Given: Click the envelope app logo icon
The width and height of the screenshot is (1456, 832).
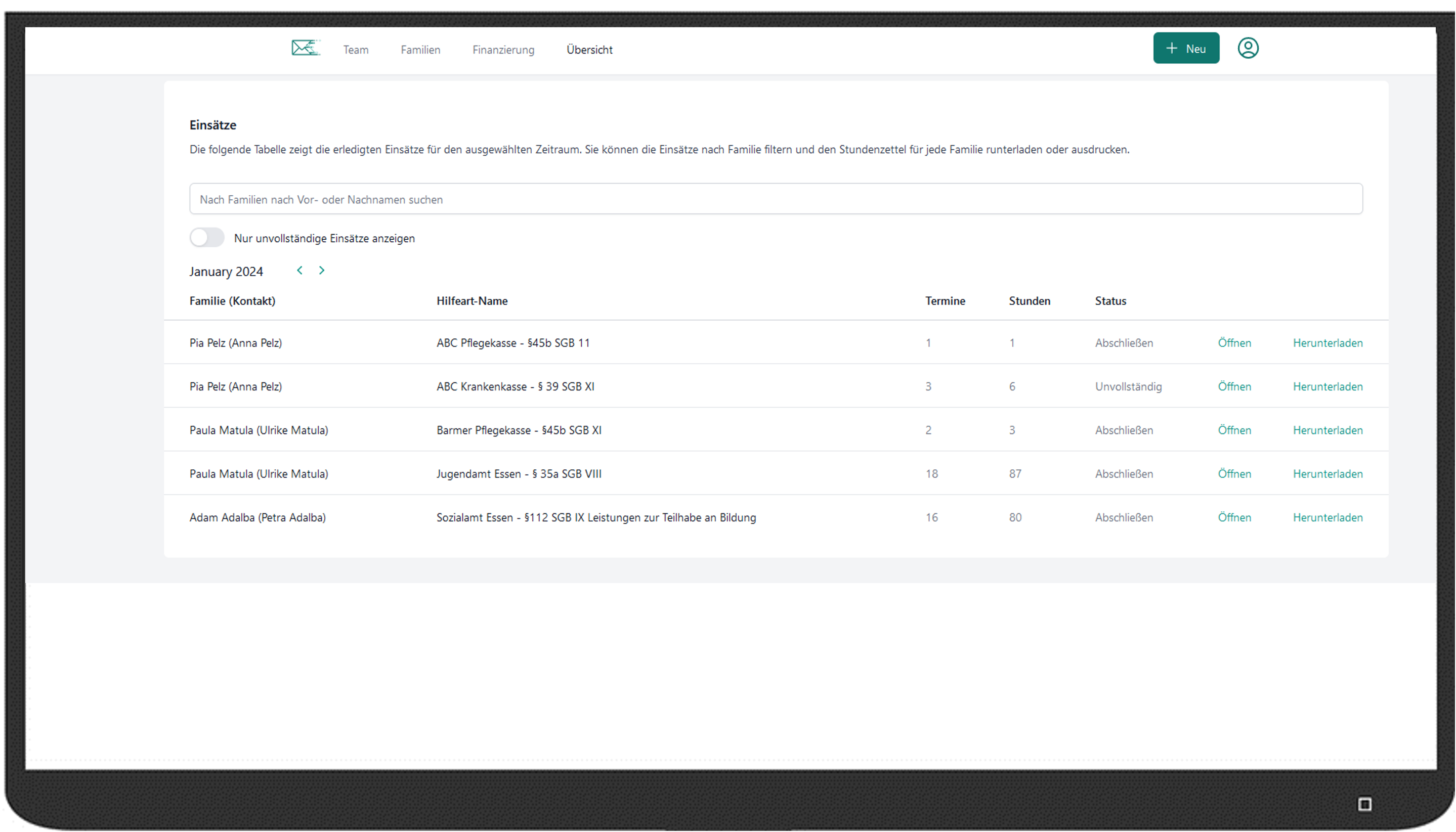Looking at the screenshot, I should pos(305,48).
